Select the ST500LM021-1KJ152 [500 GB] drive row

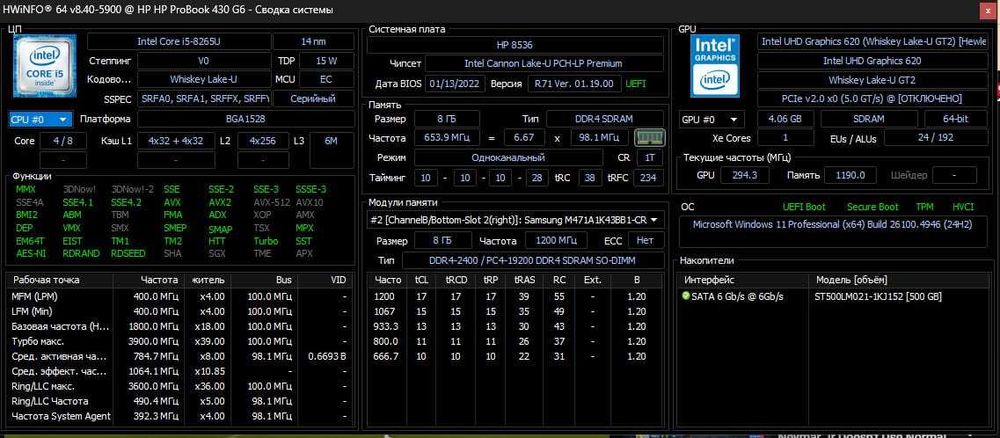pyautogui.click(x=833, y=296)
